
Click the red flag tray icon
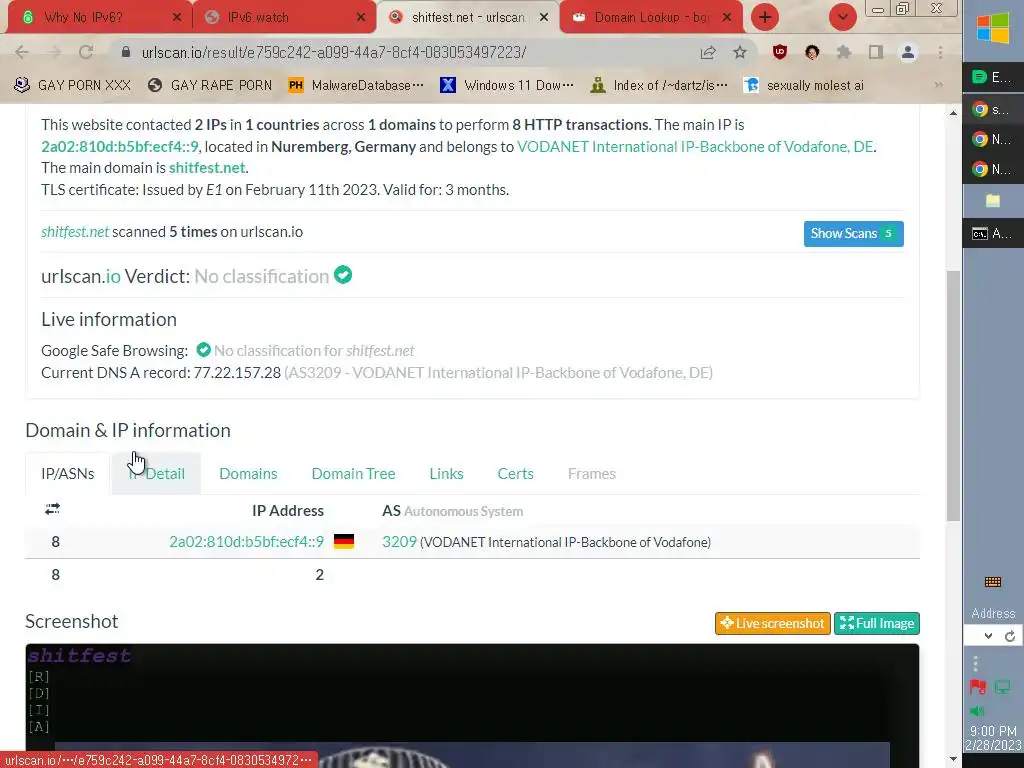point(978,687)
